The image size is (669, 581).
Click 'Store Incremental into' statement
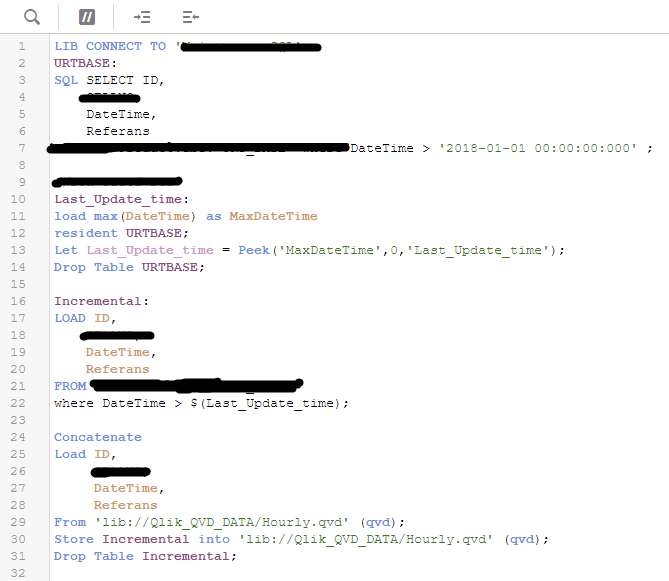142,539
